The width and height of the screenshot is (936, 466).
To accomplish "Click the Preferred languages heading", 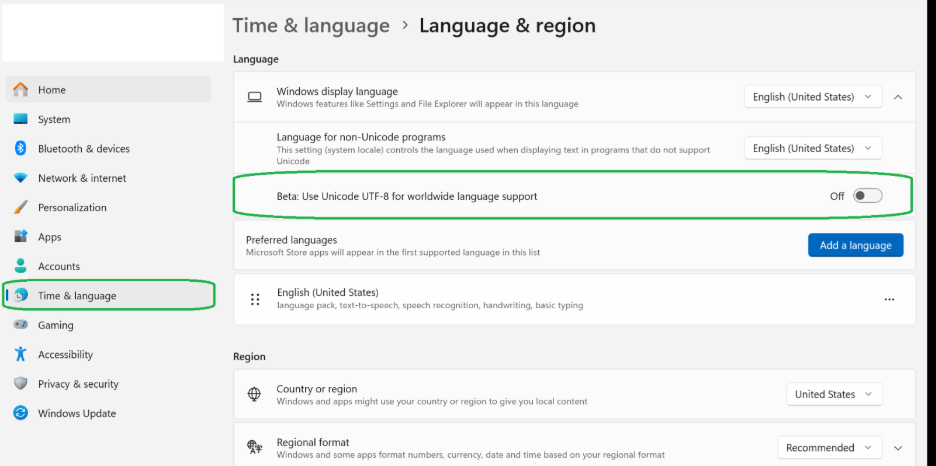I will [291, 240].
